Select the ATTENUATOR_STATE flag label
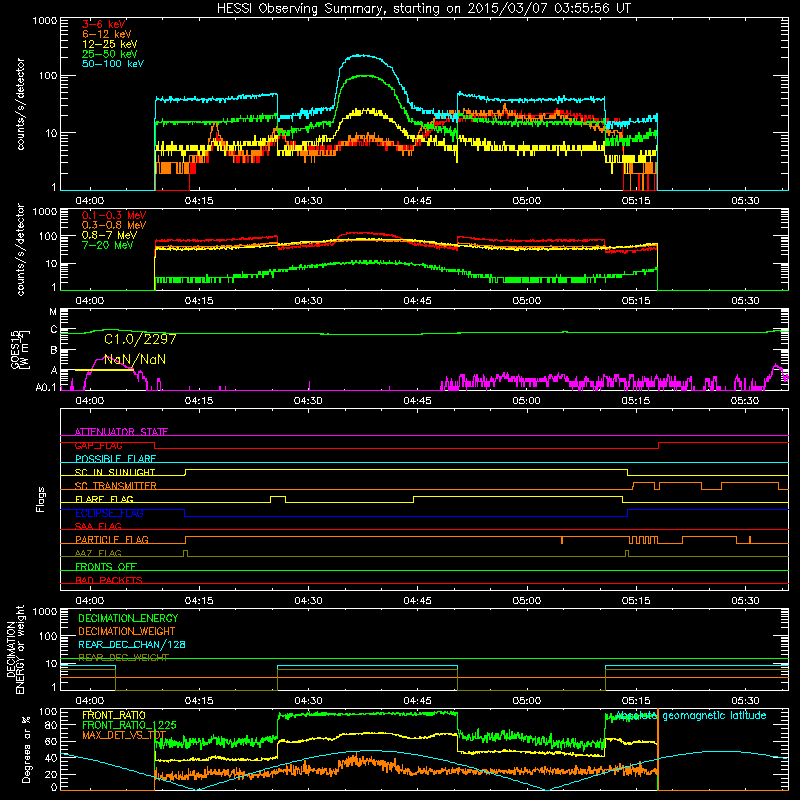Image resolution: width=800 pixels, height=800 pixels. pos(121,432)
